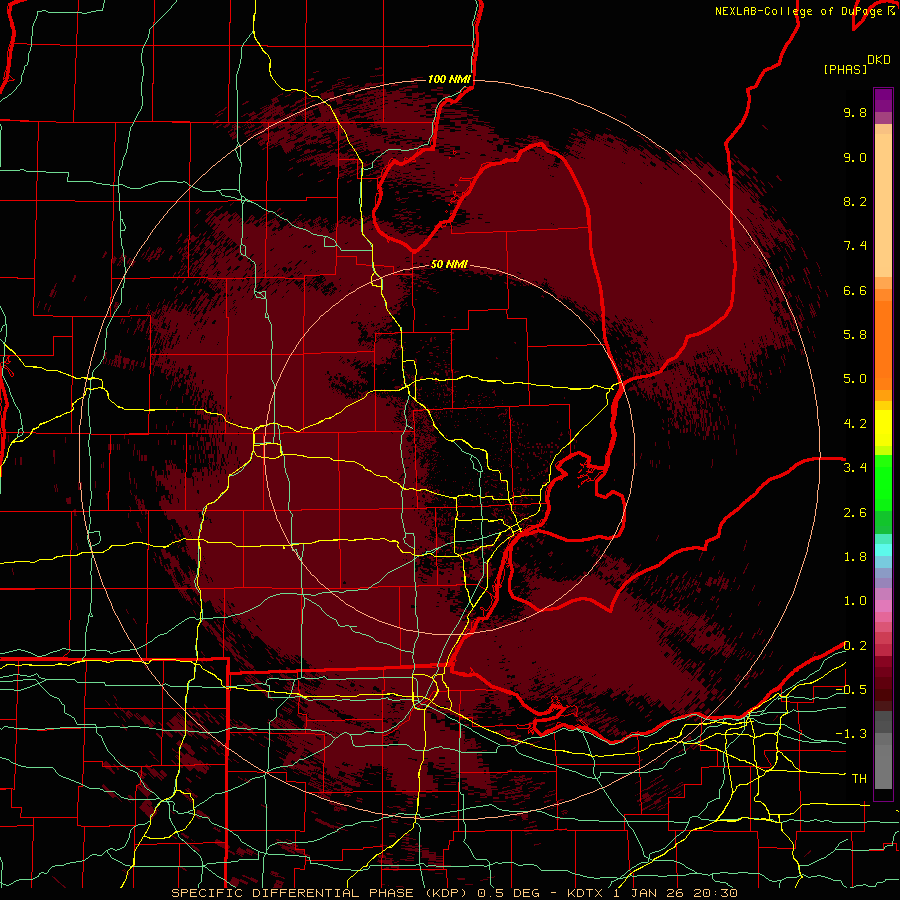Click the 50 NMI range ring label
Screen dimensions: 900x900
pos(449,265)
